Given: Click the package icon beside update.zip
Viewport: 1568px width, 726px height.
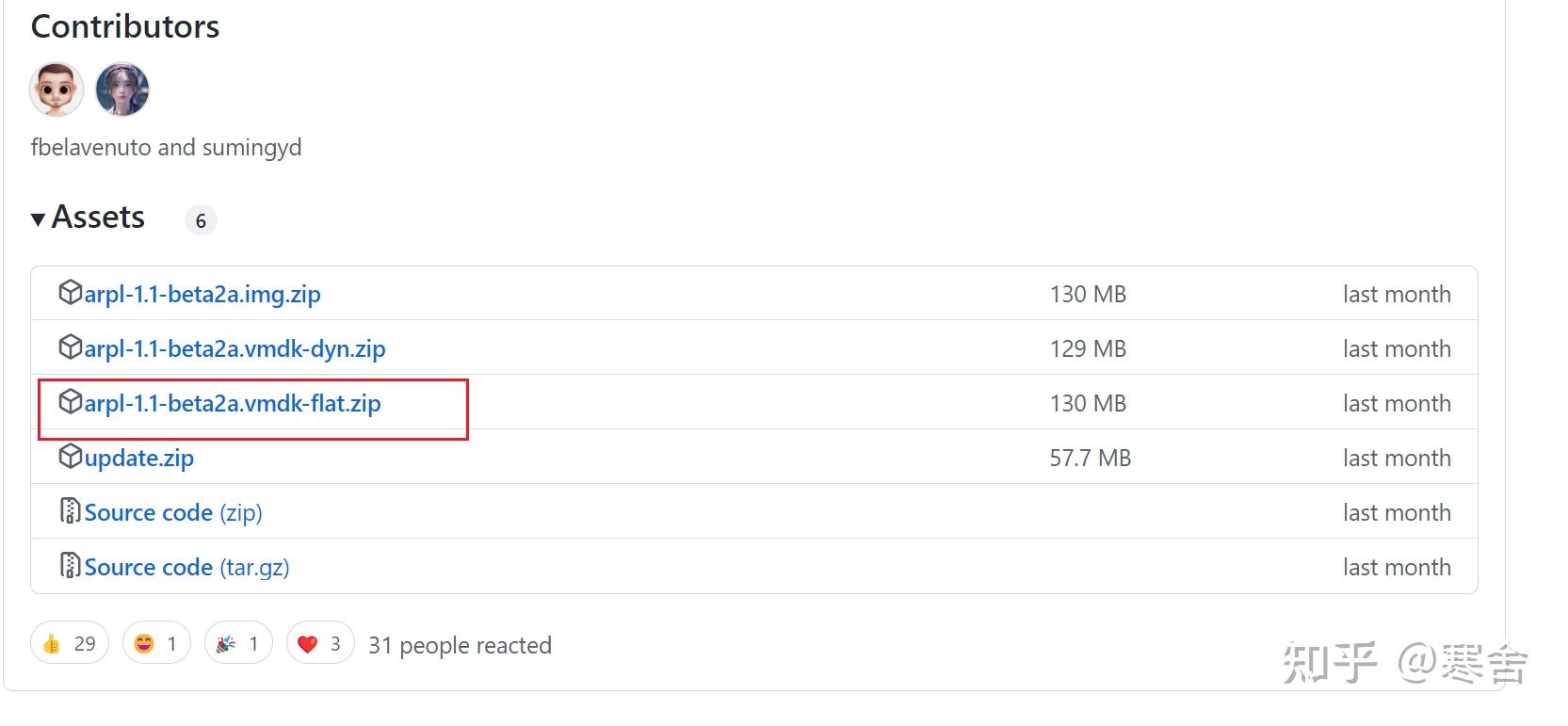Looking at the screenshot, I should click(70, 457).
